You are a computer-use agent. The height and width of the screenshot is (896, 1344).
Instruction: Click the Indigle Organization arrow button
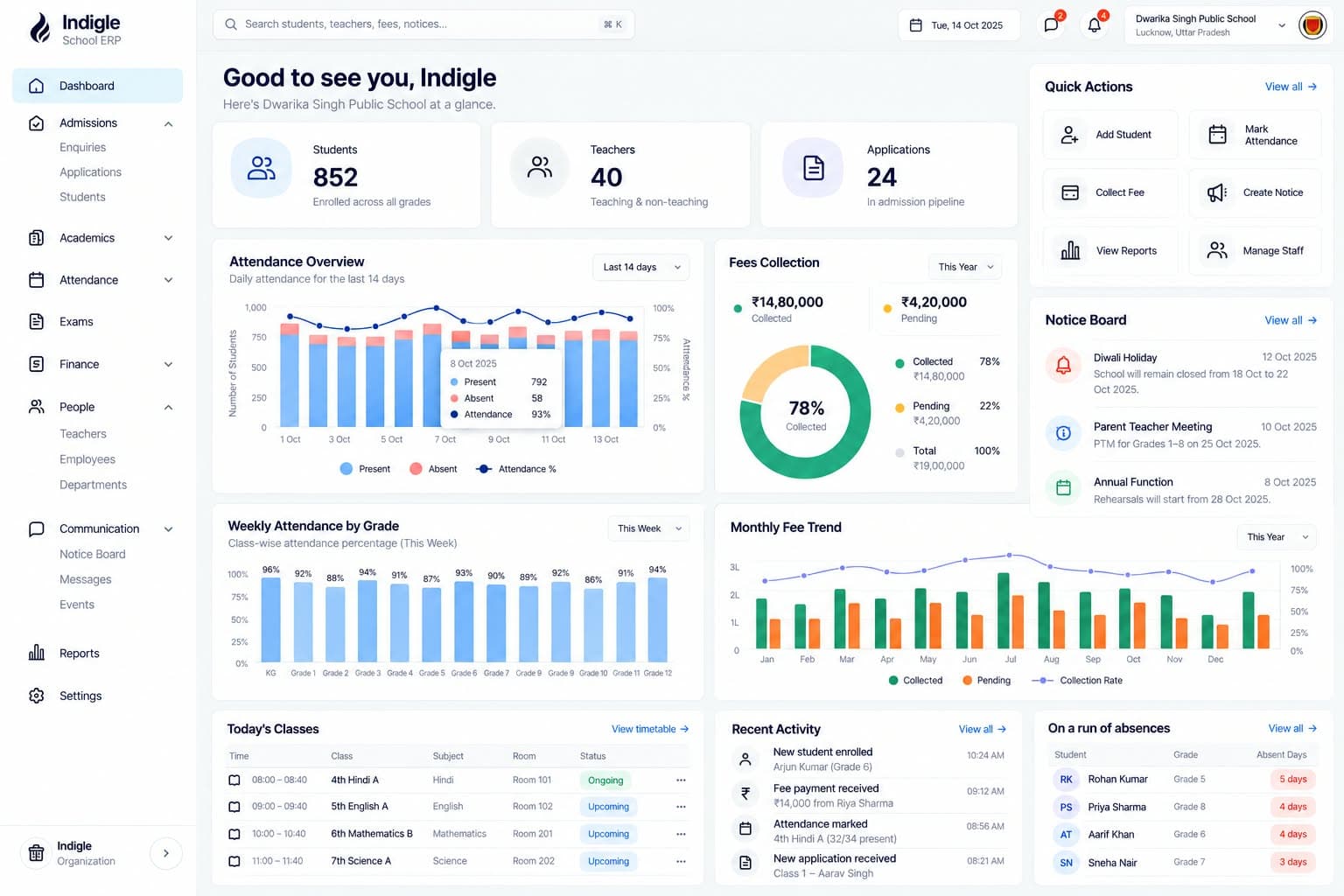[x=165, y=853]
